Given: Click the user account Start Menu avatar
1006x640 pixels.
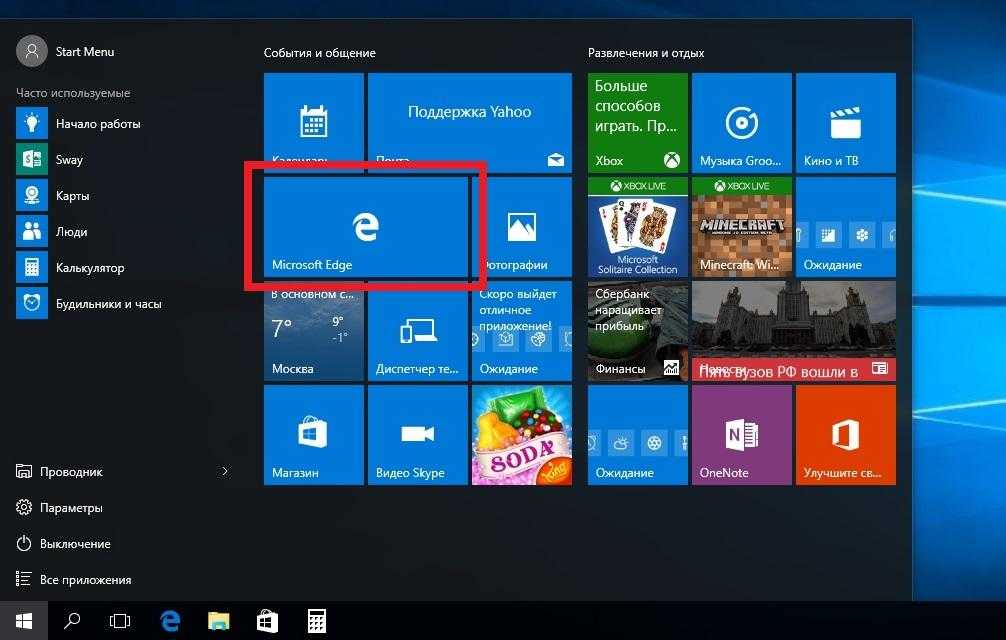Looking at the screenshot, I should (32, 51).
